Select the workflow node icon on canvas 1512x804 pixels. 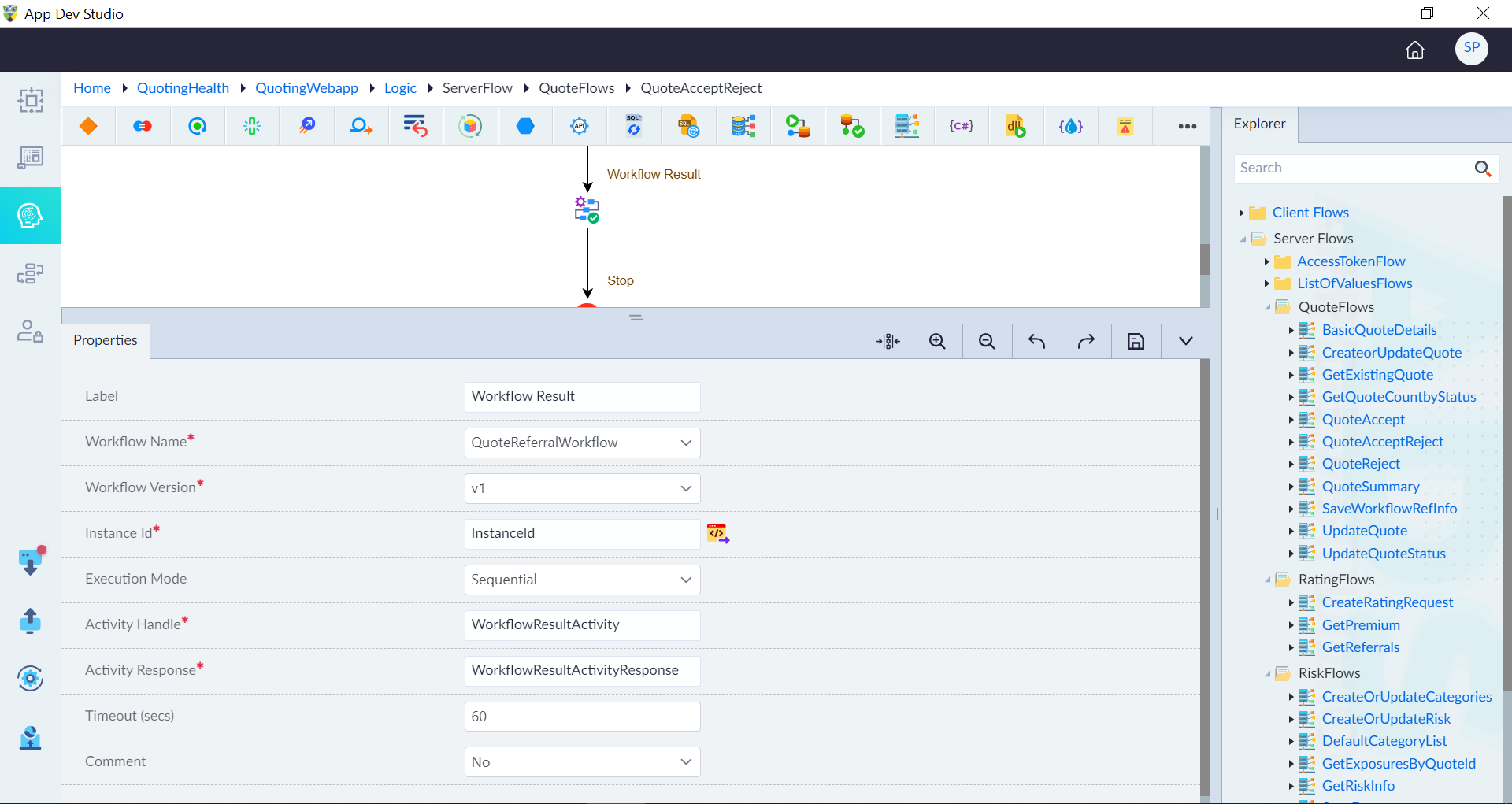[587, 209]
